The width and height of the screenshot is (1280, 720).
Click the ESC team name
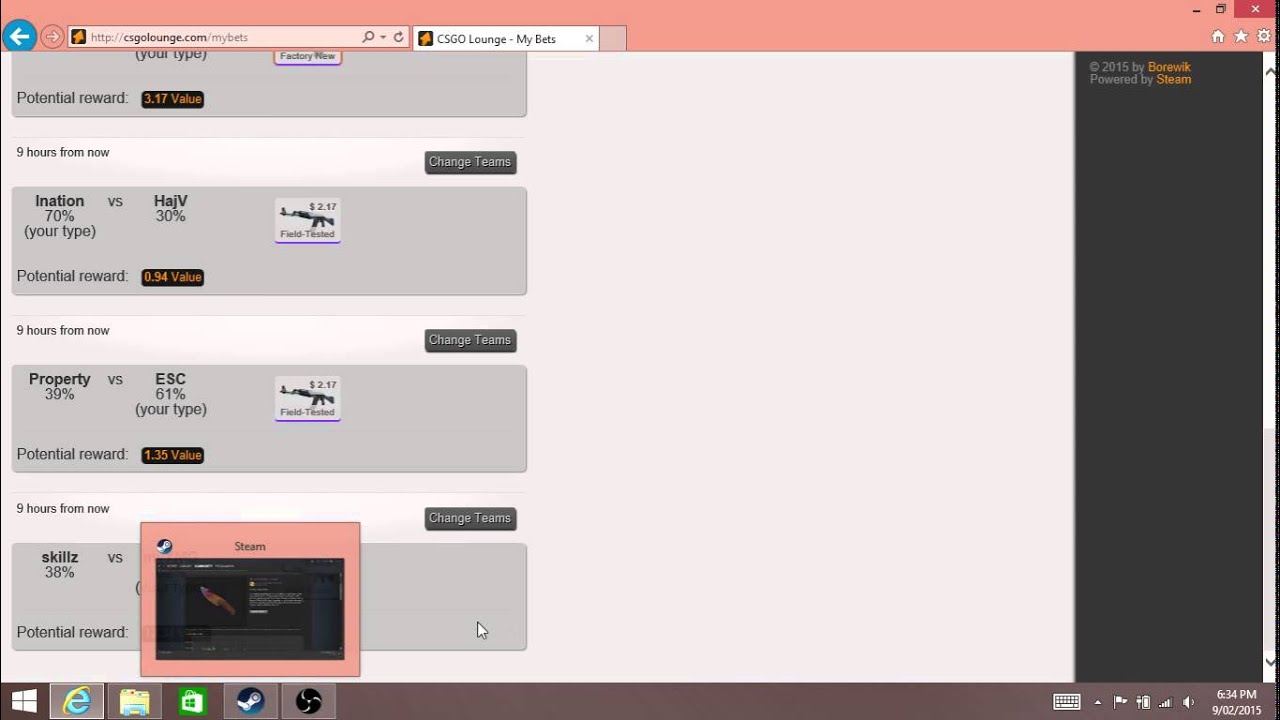pos(171,379)
